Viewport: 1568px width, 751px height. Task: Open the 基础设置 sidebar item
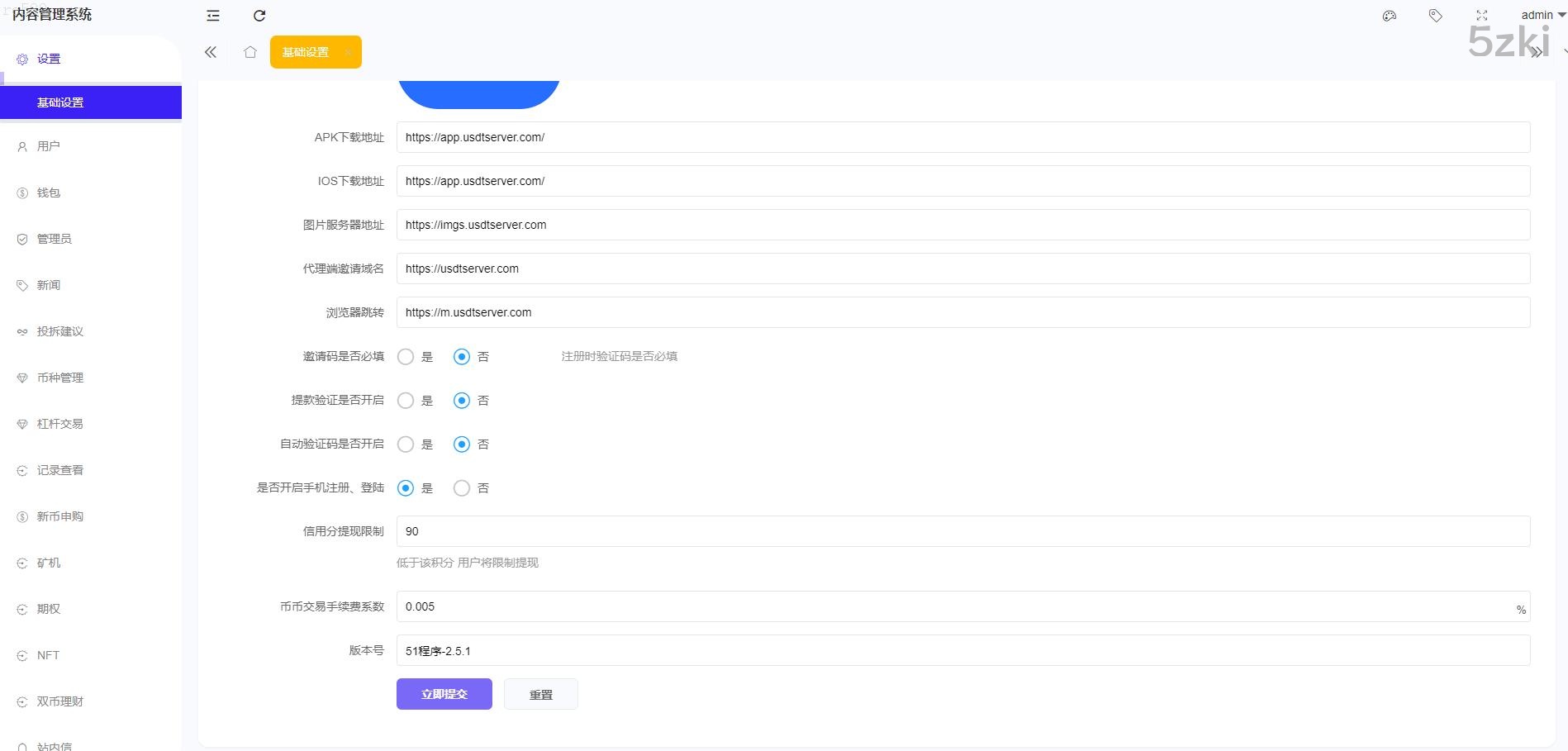click(60, 102)
